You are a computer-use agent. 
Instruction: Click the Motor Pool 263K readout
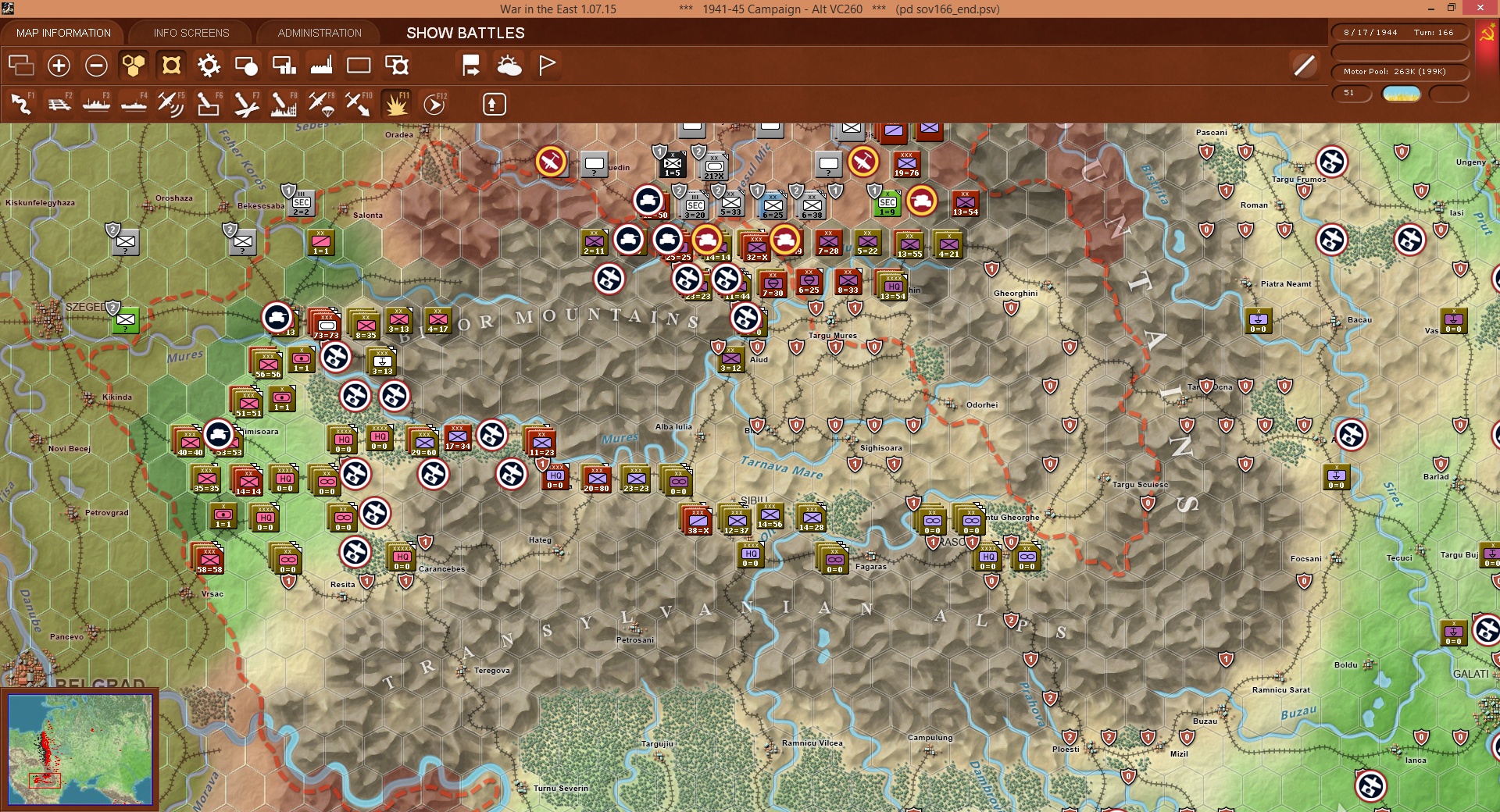[1399, 72]
